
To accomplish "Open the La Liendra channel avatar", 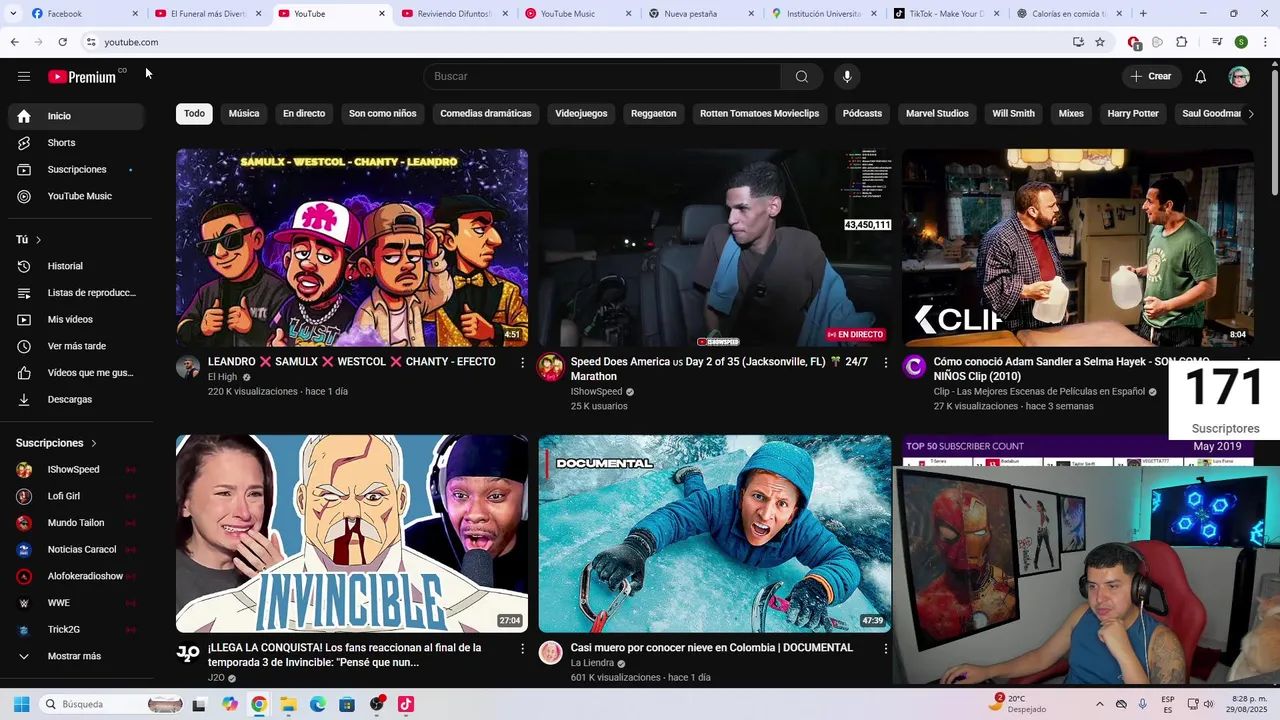I will point(550,653).
